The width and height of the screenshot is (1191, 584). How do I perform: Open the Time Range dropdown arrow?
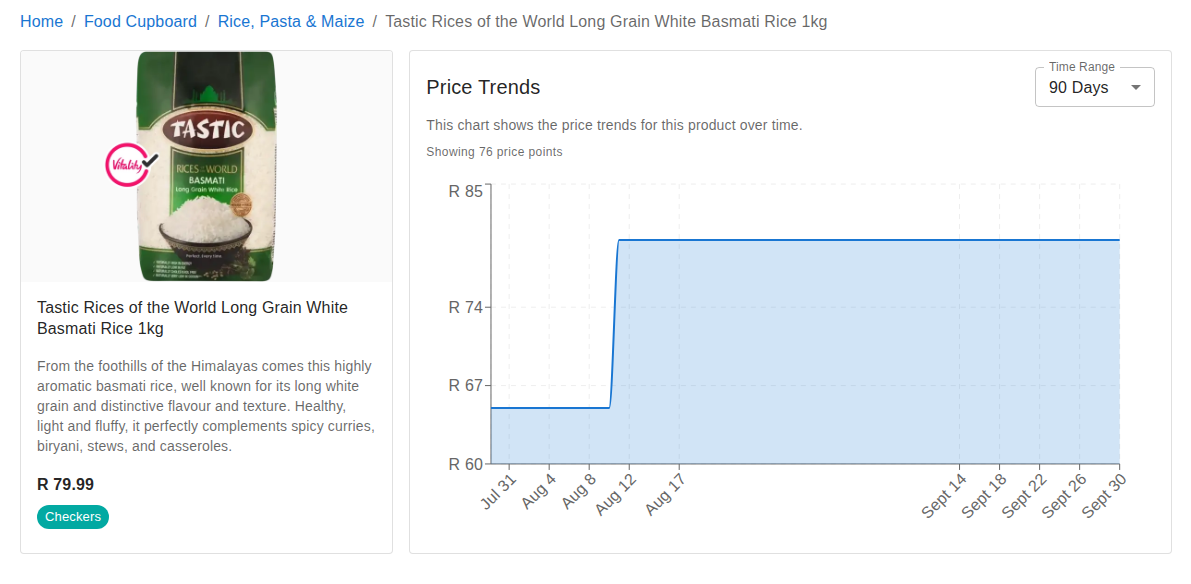(x=1135, y=88)
